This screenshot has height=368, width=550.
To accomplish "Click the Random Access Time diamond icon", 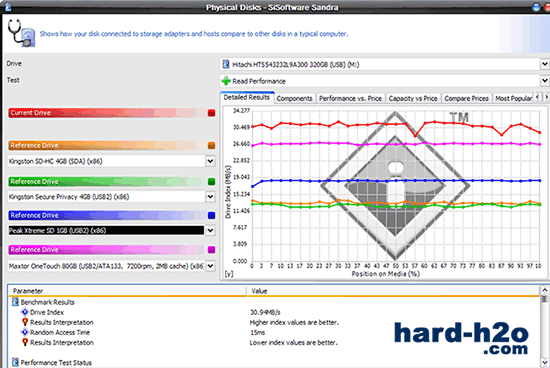I will pyautogui.click(x=25, y=332).
